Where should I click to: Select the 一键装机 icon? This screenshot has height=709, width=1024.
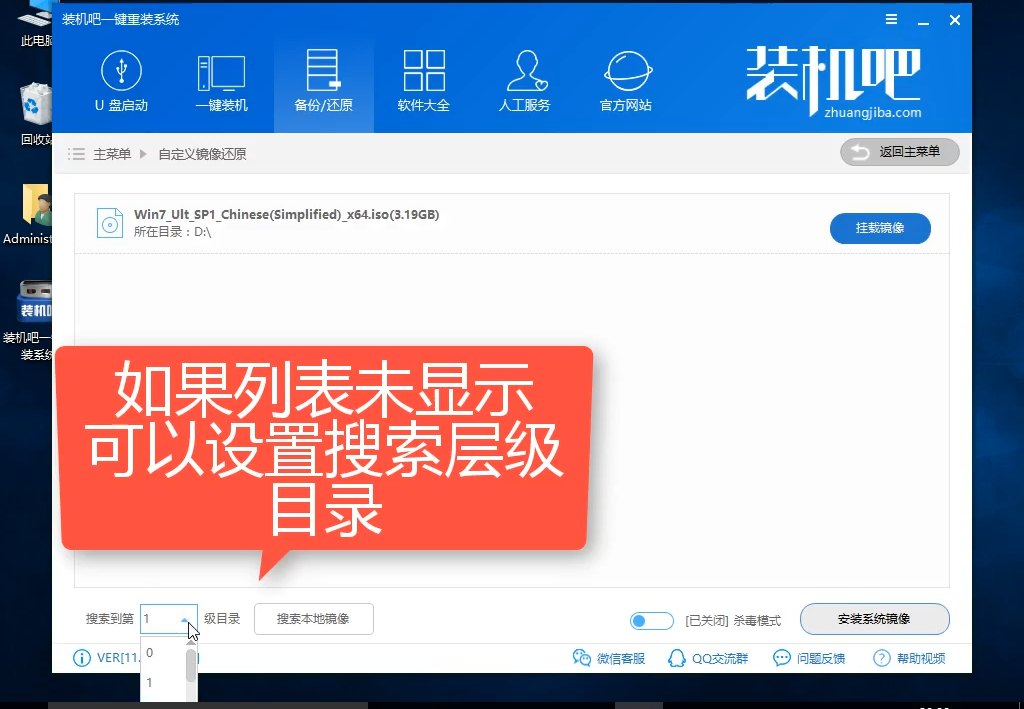221,73
